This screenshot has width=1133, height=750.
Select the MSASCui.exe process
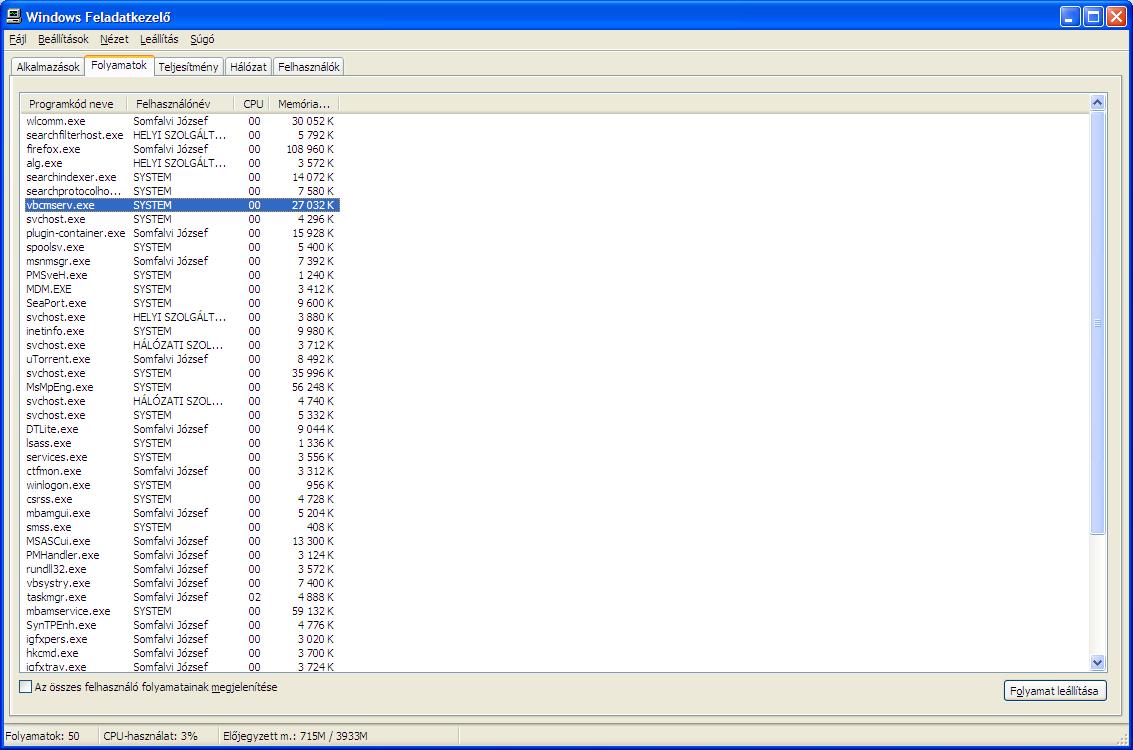[181, 541]
